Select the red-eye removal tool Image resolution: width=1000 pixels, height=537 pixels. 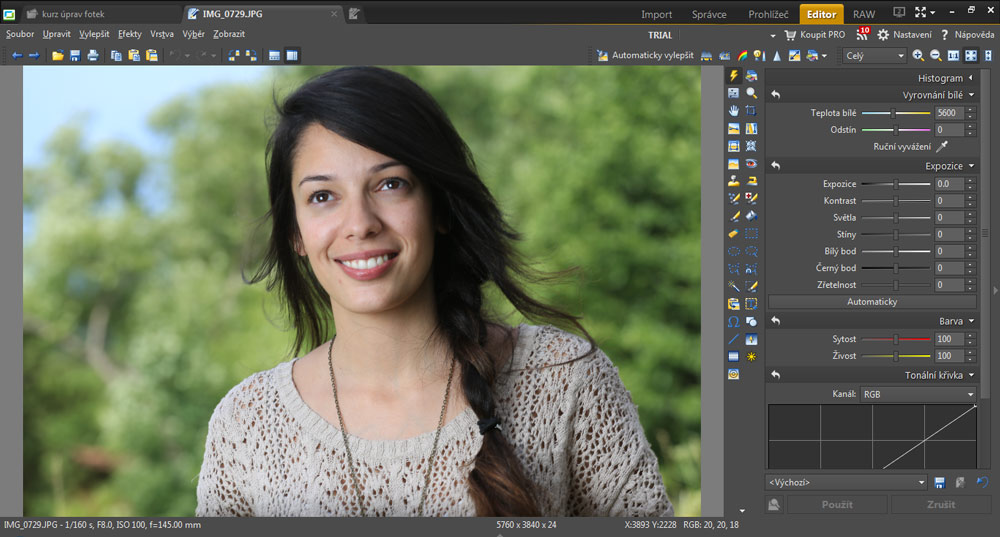click(751, 164)
